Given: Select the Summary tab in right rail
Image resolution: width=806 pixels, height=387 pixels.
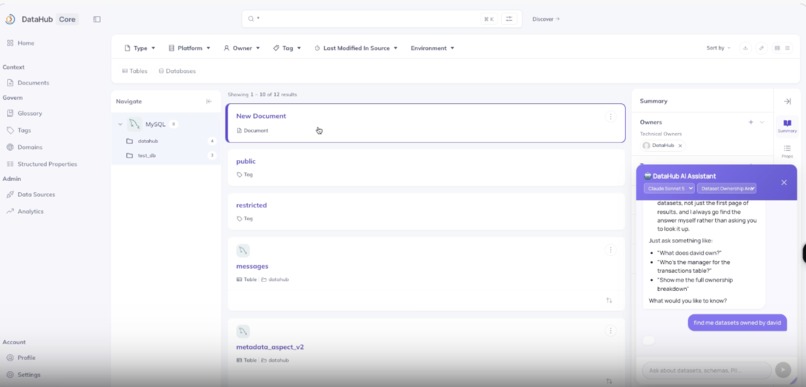Looking at the screenshot, I should click(x=787, y=126).
